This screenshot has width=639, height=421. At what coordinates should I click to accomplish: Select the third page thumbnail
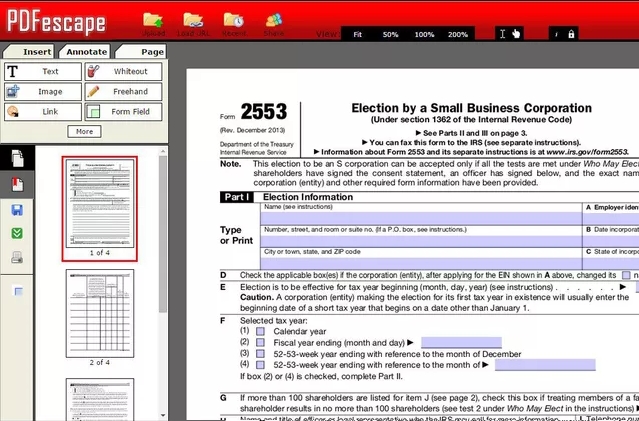pos(100,400)
